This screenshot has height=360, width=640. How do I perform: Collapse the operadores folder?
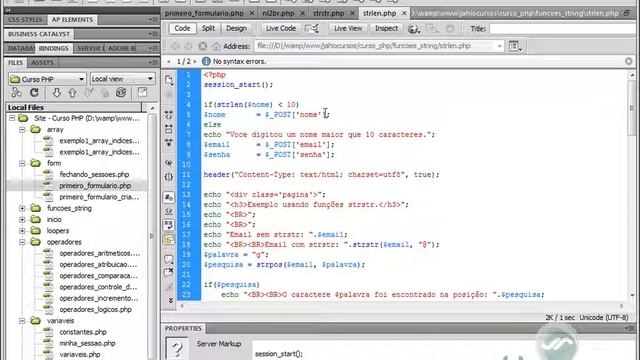(22, 242)
